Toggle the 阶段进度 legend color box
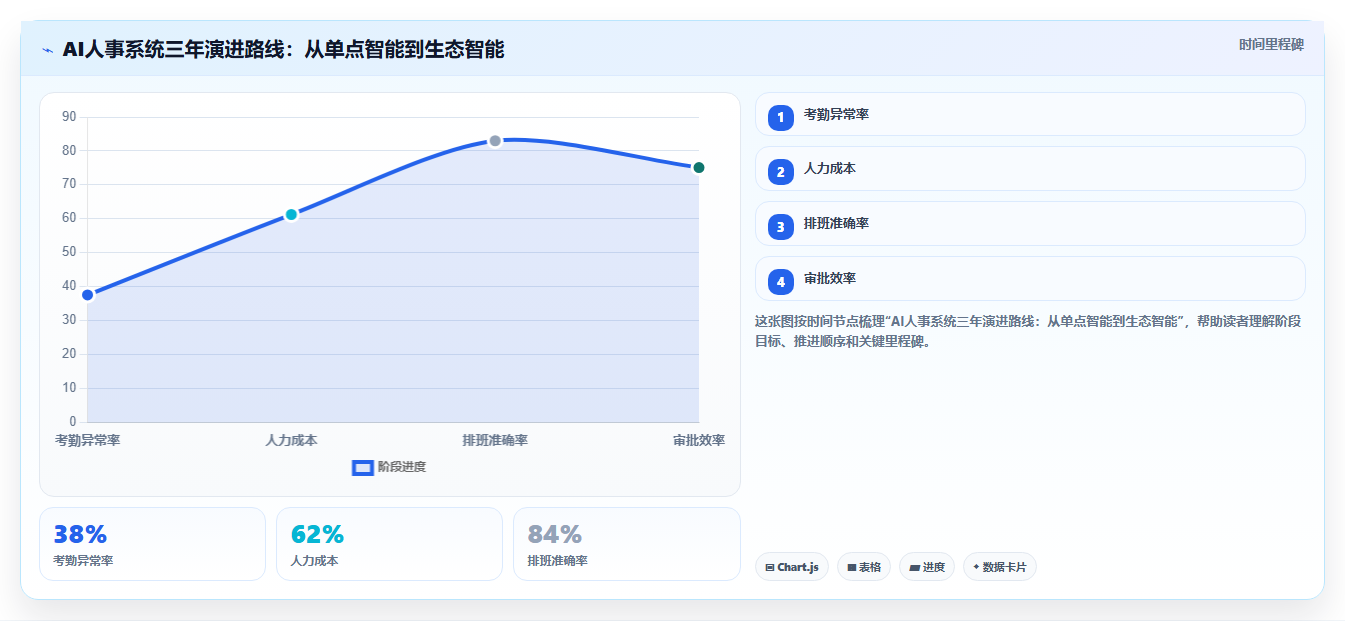Screen dimensions: 1345x621 363,468
